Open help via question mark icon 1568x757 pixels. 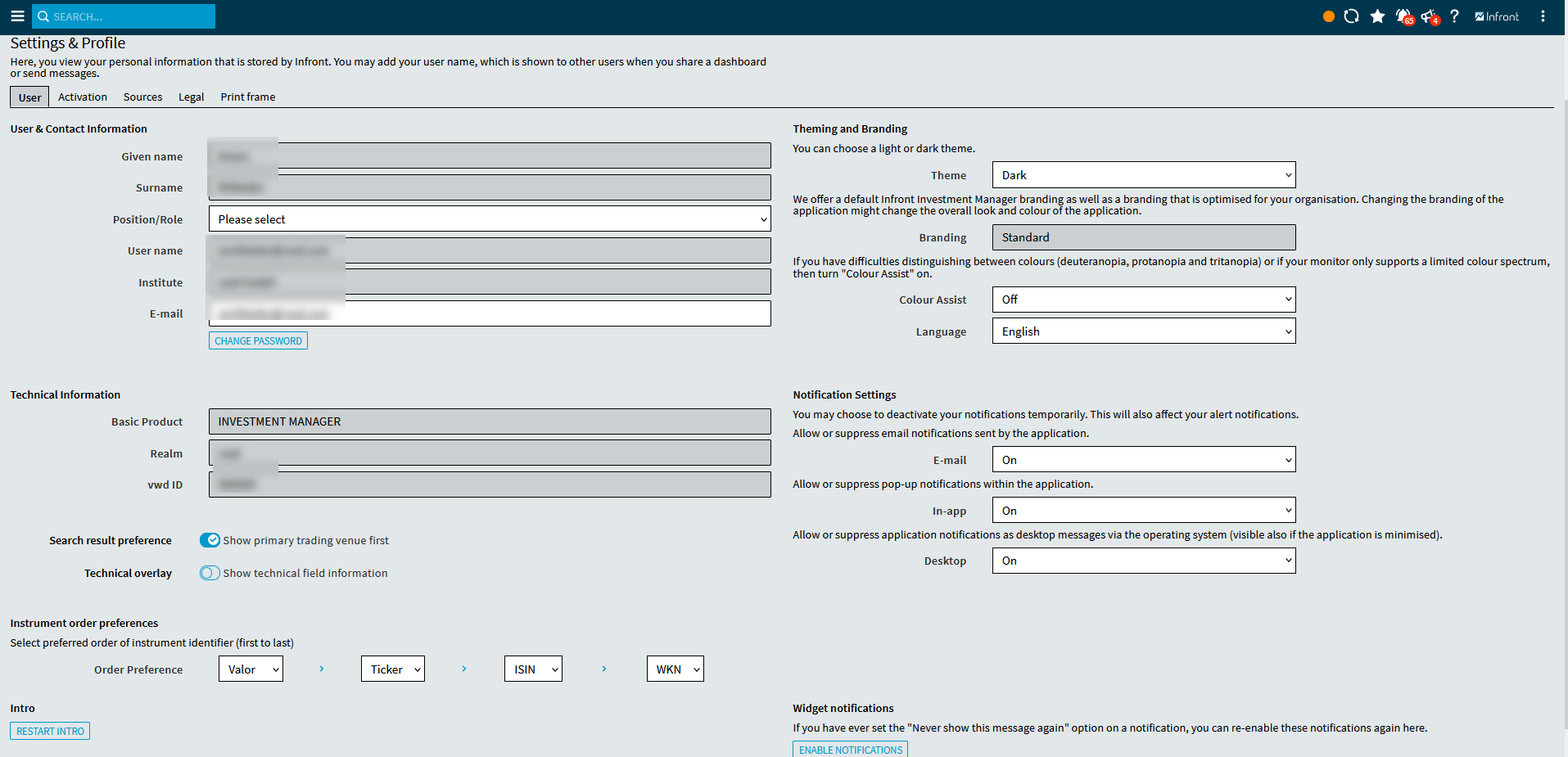click(1454, 16)
